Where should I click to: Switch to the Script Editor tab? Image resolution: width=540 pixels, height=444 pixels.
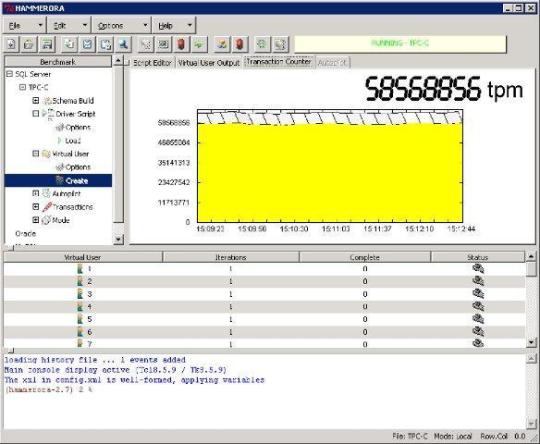[152, 63]
